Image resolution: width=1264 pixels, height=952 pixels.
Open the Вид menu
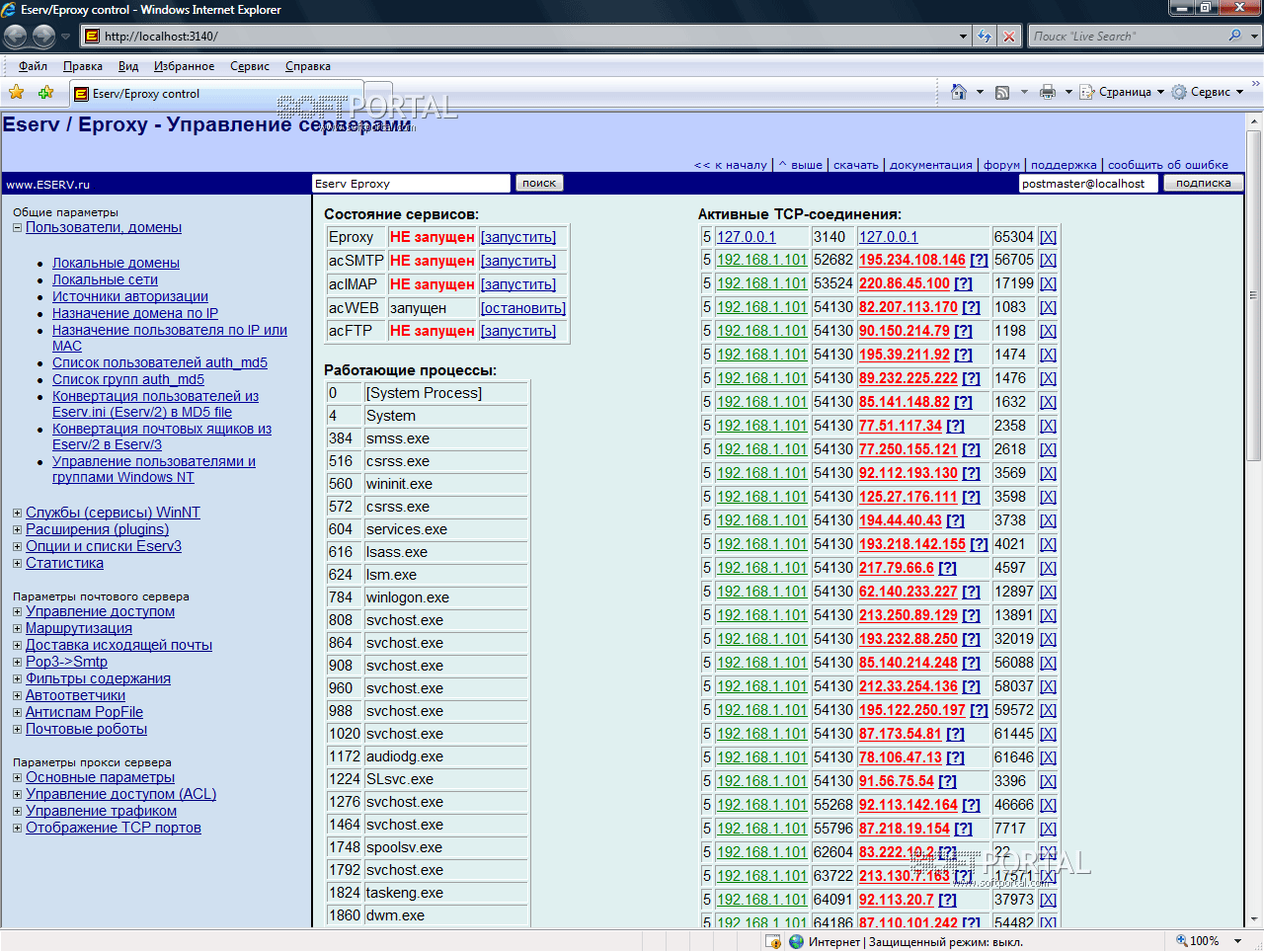(128, 66)
